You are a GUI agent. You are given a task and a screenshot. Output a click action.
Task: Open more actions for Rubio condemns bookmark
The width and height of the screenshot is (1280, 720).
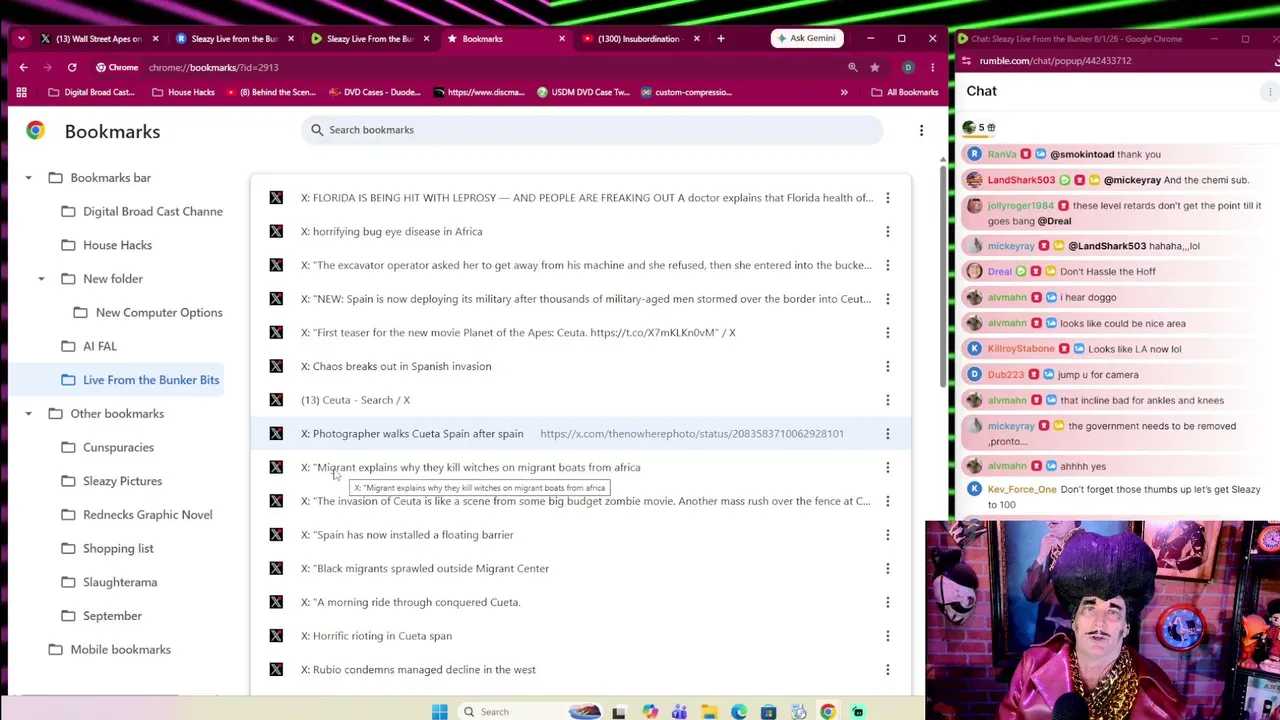(x=887, y=670)
